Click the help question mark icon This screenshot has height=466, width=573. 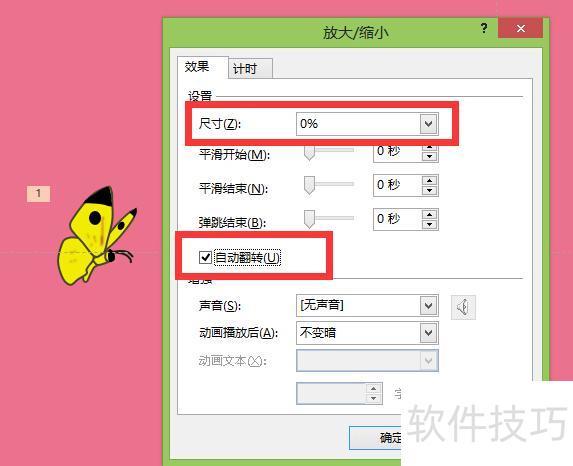[484, 28]
